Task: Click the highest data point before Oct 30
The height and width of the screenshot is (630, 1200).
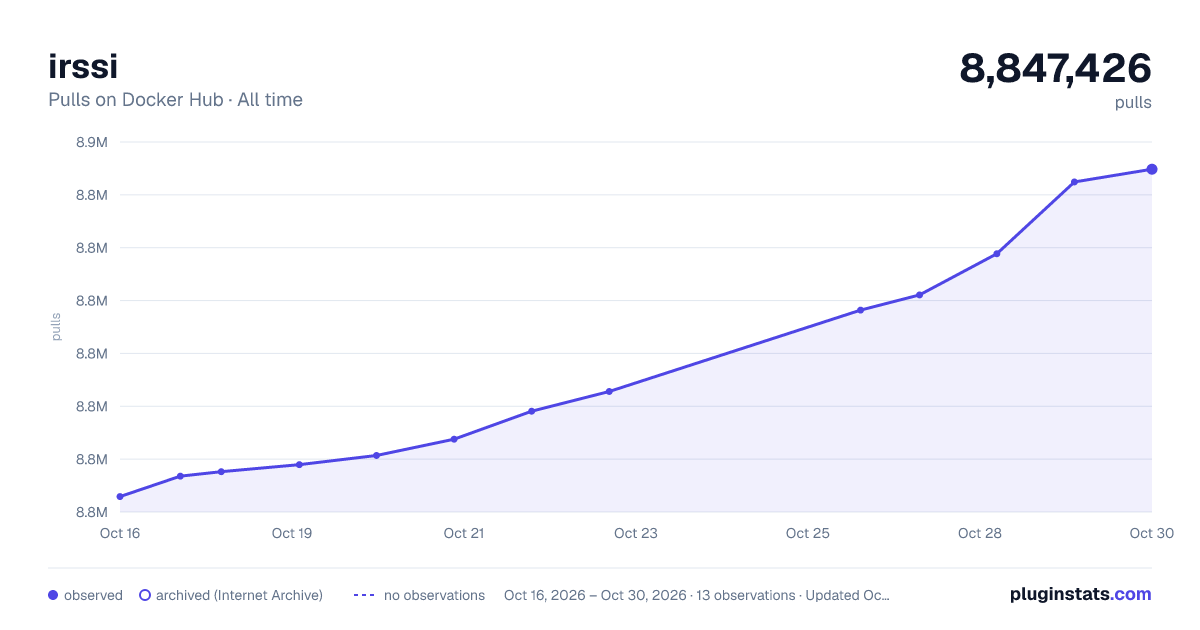Action: (x=1074, y=182)
